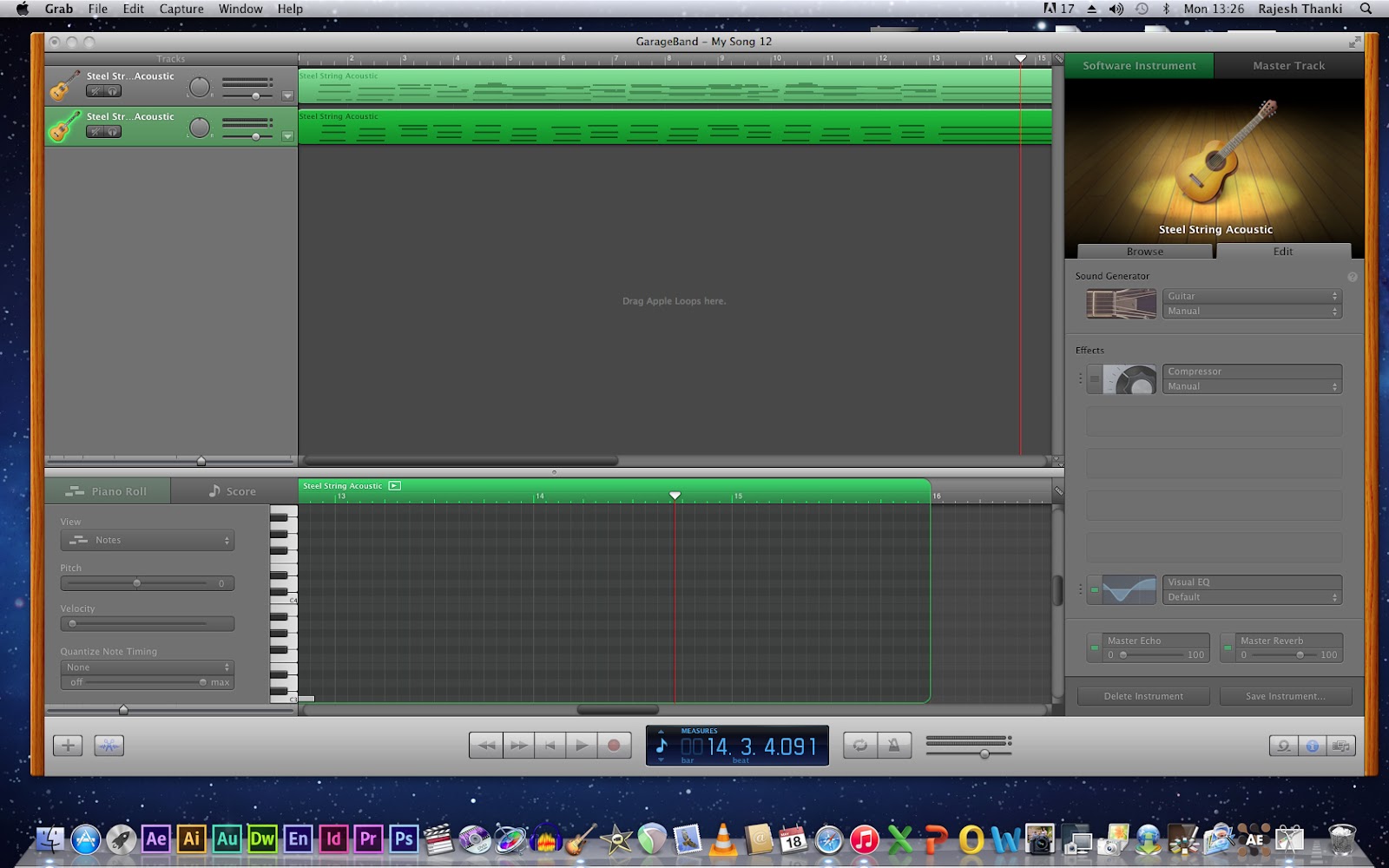
Task: Toggle the Visual EQ on/off light
Action: (1095, 590)
